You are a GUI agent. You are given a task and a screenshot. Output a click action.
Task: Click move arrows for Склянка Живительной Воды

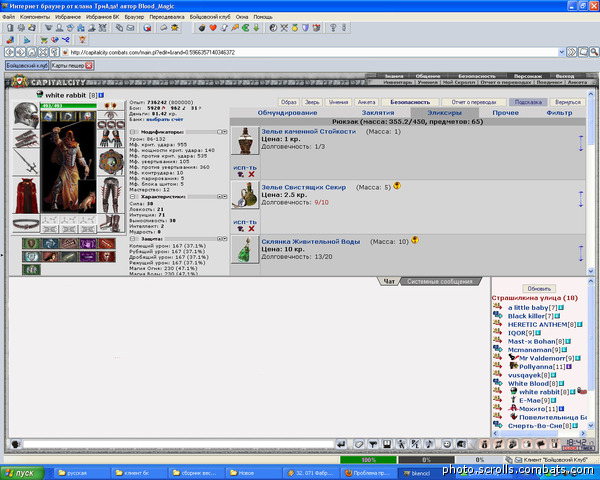[x=581, y=254]
